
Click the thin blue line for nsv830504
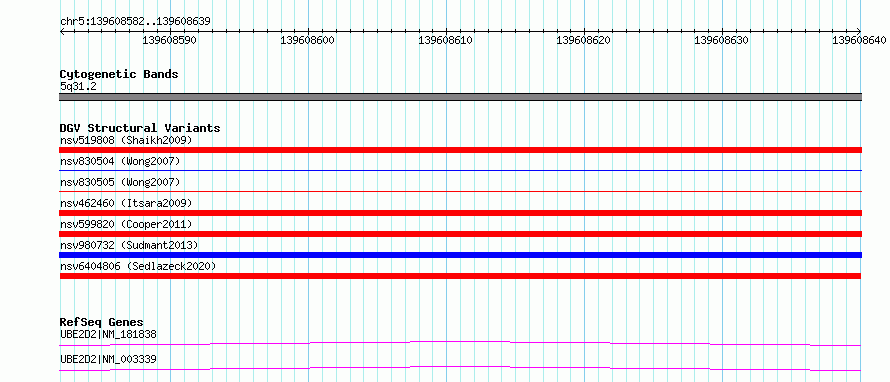[460, 170]
